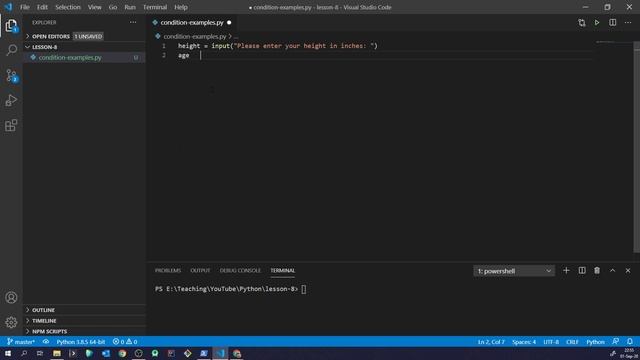Screen dimensions: 640x360
Task: Open notifications bell in status bar
Action: (630, 342)
